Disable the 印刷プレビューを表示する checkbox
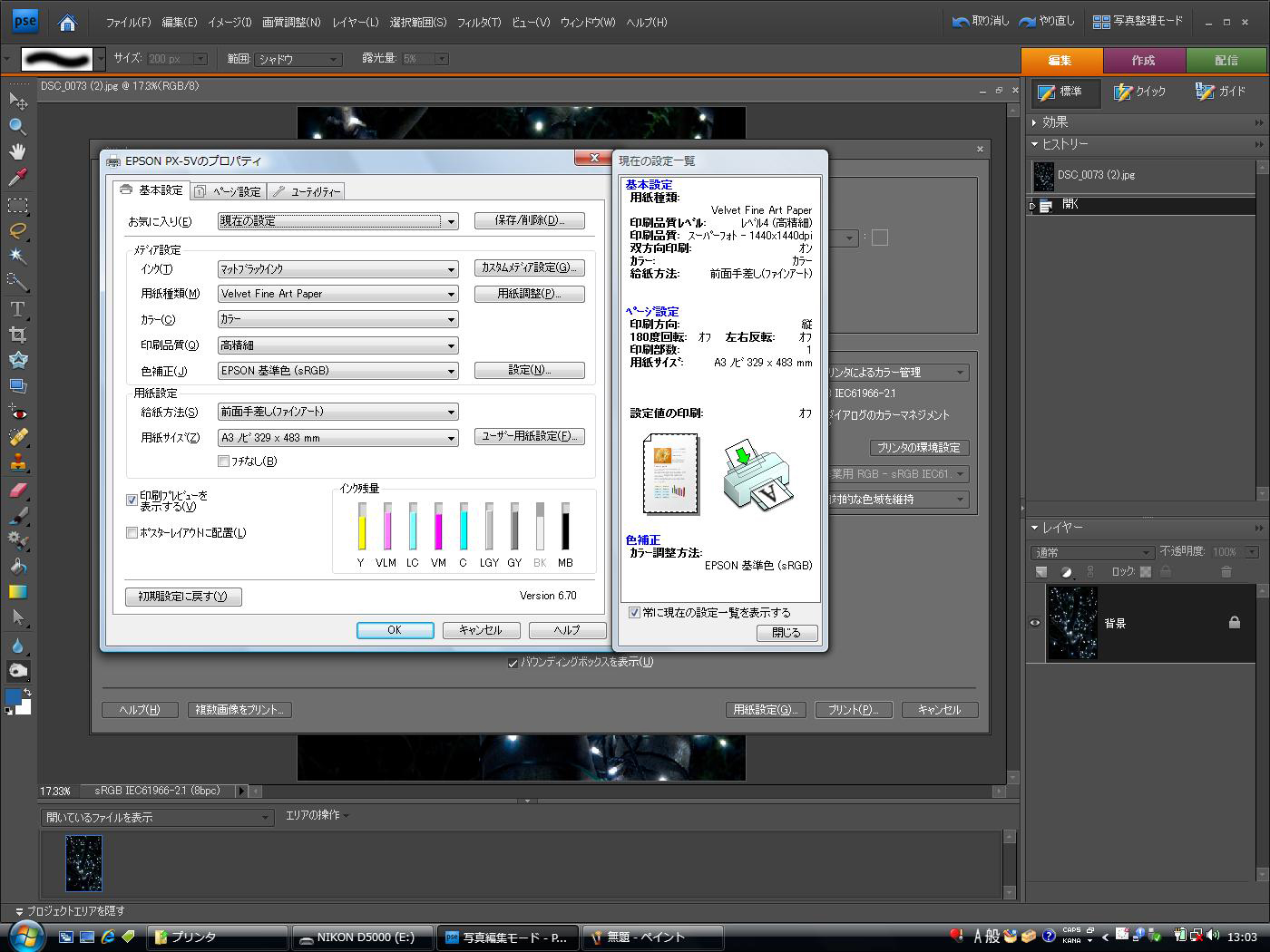The image size is (1270, 952). 132,500
